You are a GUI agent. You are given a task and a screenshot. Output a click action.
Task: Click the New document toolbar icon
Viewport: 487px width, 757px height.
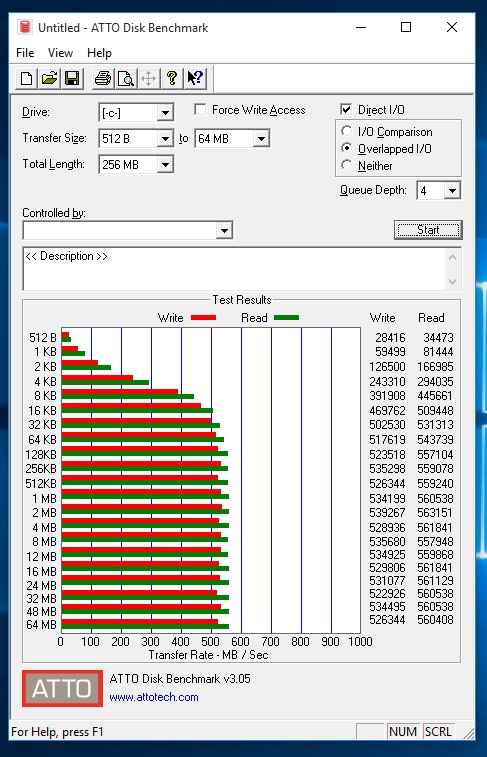click(x=27, y=78)
